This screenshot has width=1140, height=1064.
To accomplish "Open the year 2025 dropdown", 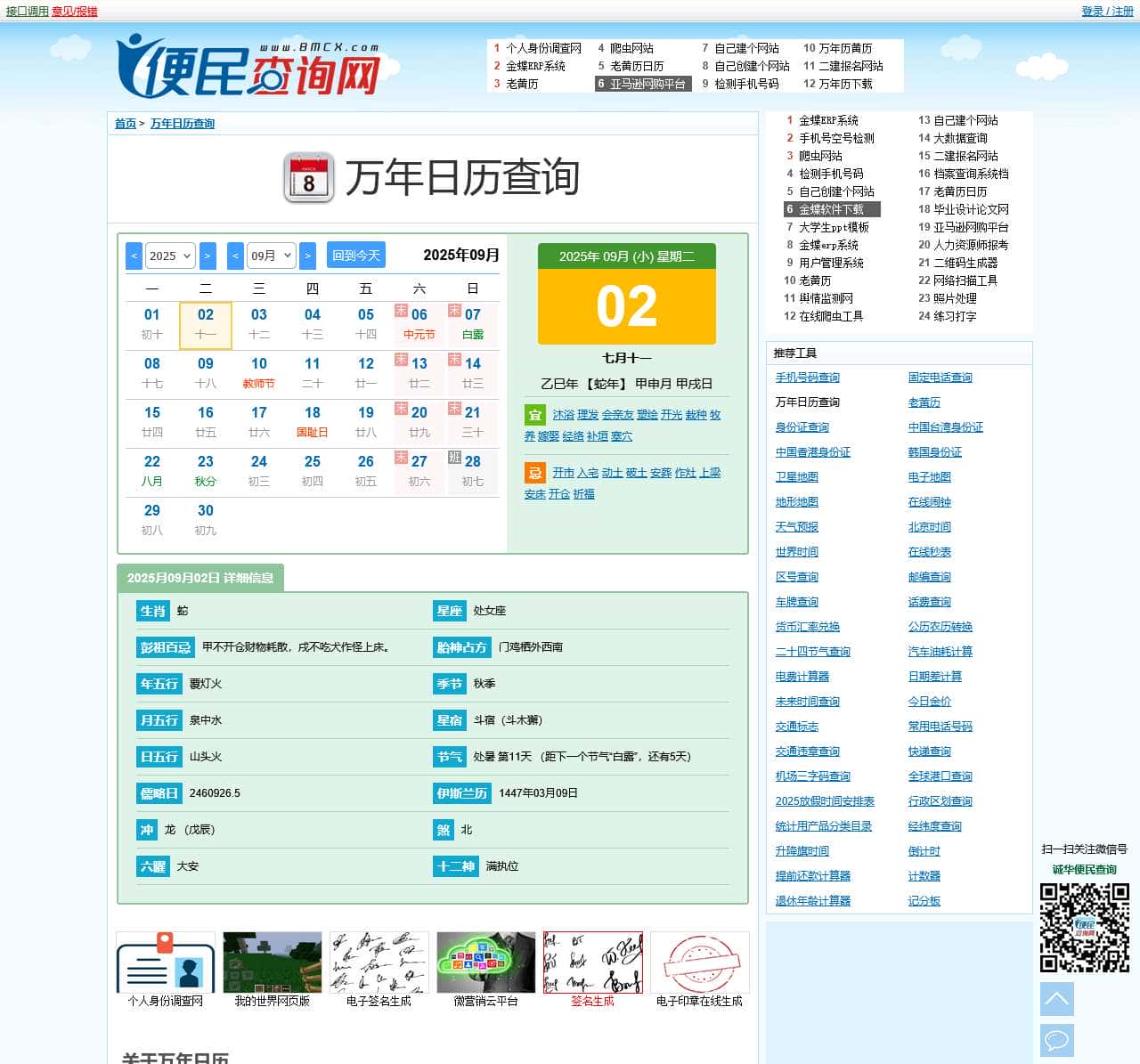I will tap(169, 256).
